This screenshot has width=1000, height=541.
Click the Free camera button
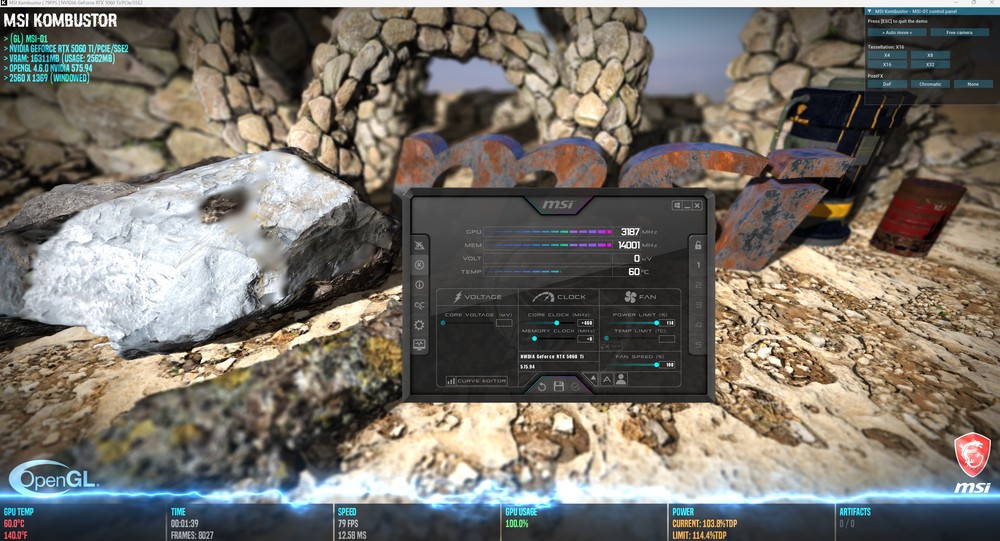tap(959, 33)
